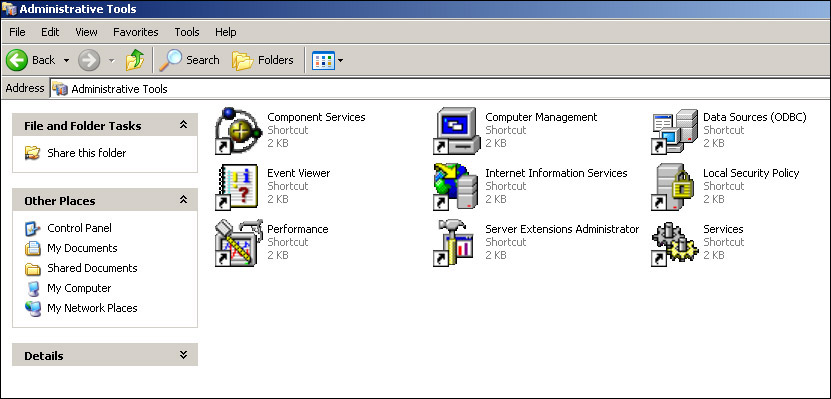Expand the Details panel
The height and width of the screenshot is (399, 831).
click(183, 355)
